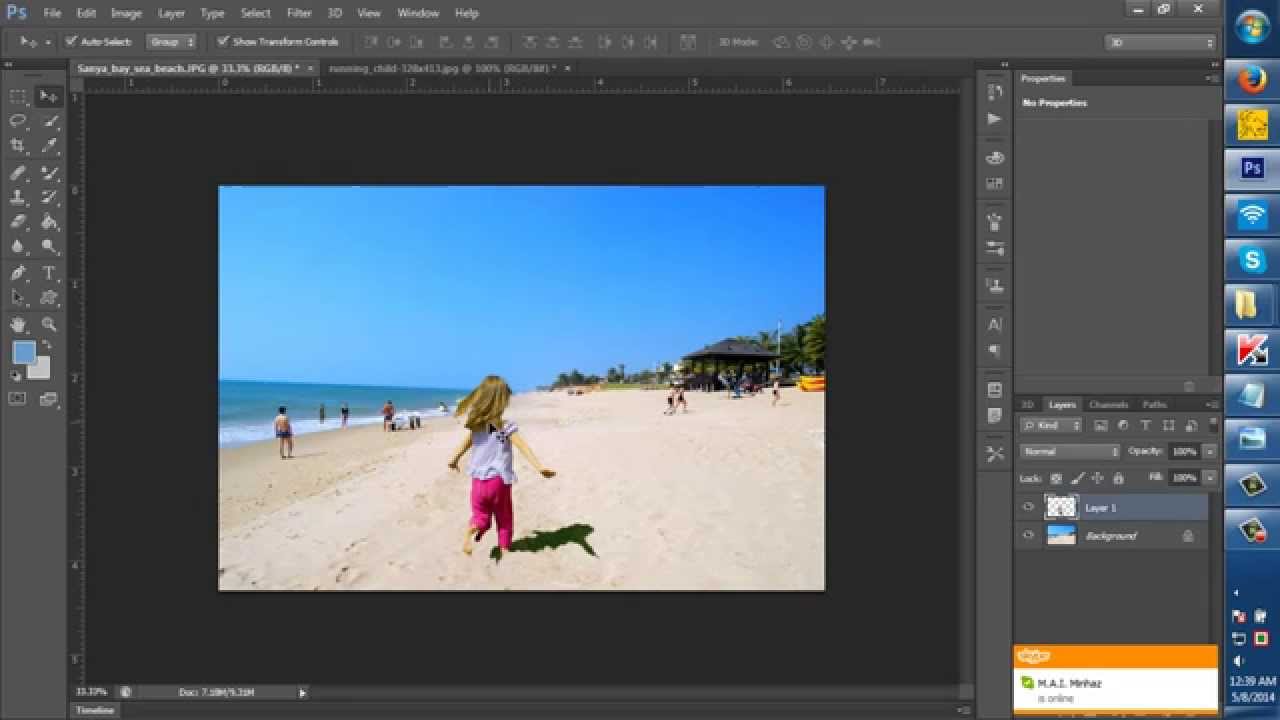
Task: Click the Layer 1 thumbnail
Action: [1061, 507]
